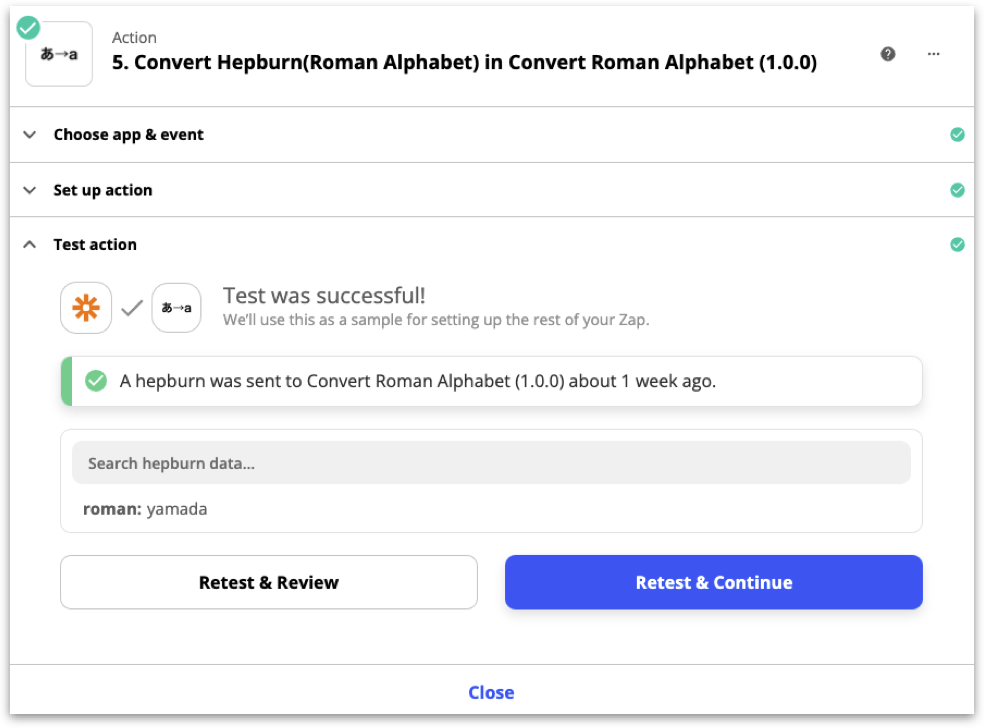The height and width of the screenshot is (728, 984).
Task: Open the Set up action section
Action: point(103,190)
